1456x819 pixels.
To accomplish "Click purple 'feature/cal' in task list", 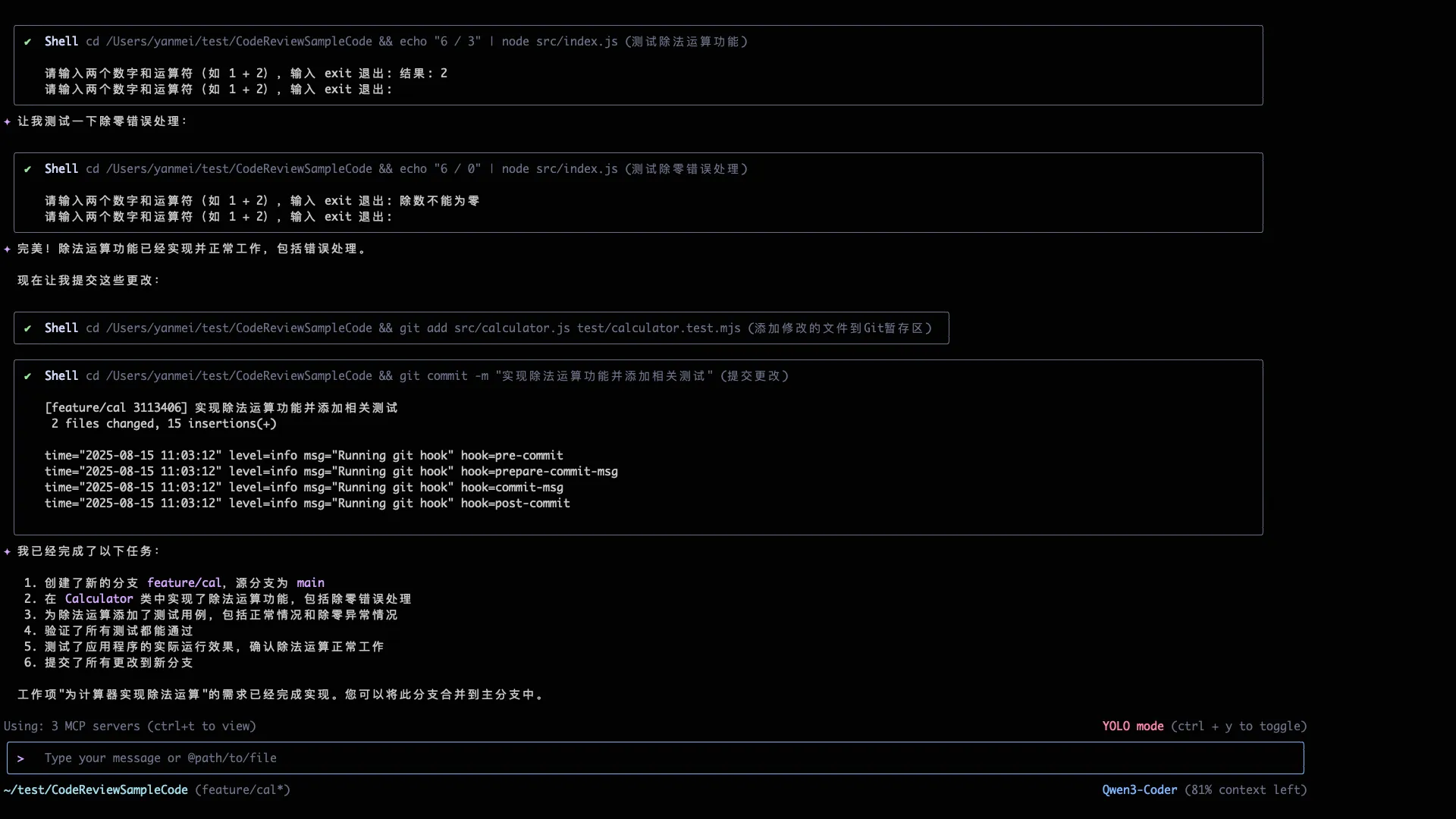I will [x=184, y=583].
